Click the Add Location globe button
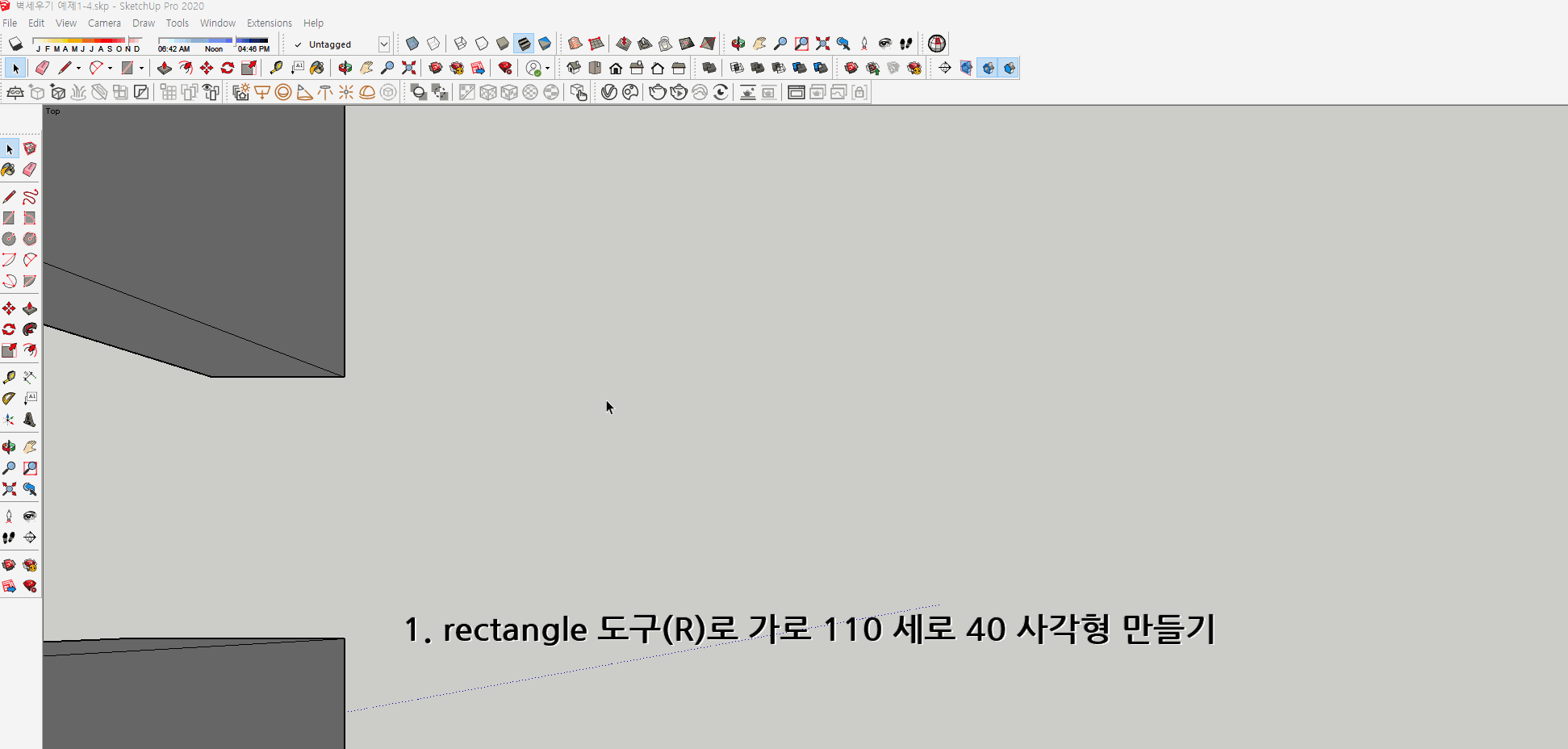The height and width of the screenshot is (749, 1568). point(936,44)
